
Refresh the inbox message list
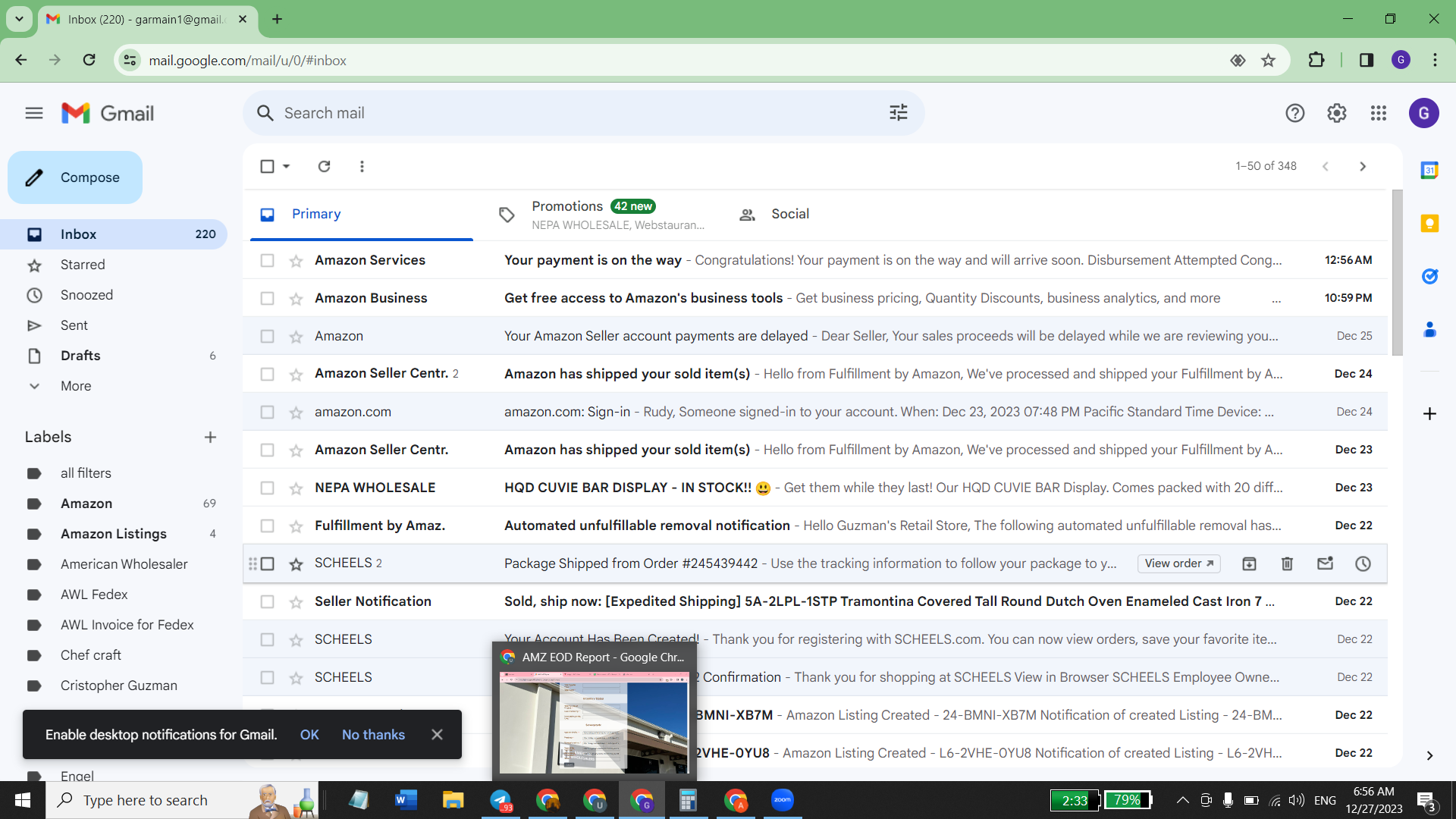pyautogui.click(x=324, y=166)
